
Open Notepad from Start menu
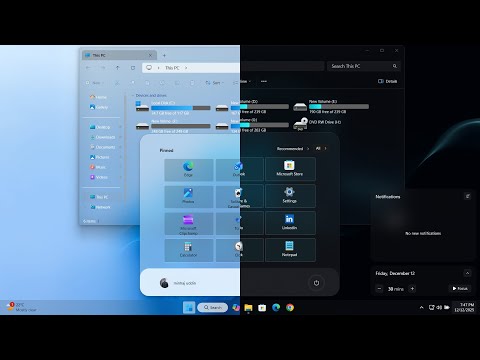tap(290, 250)
